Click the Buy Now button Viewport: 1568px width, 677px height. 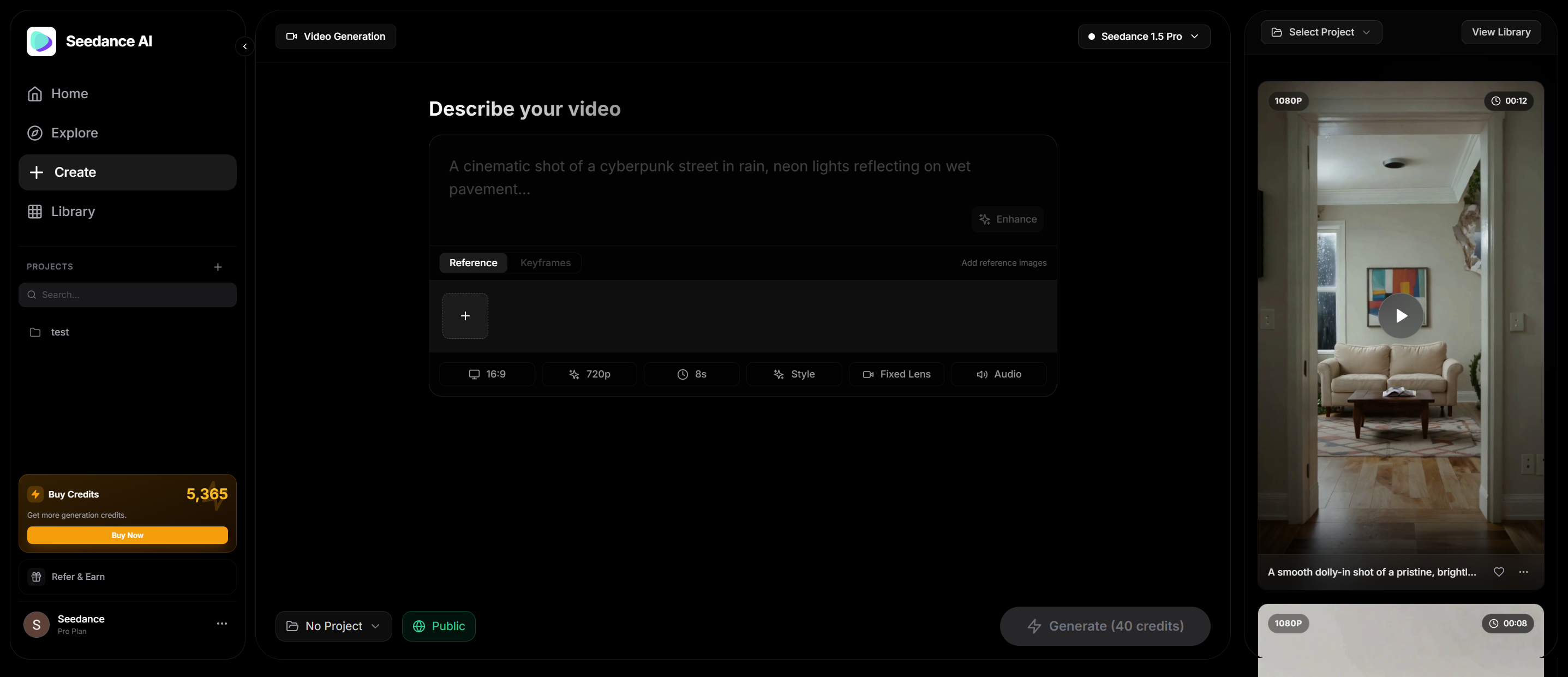pyautogui.click(x=127, y=535)
